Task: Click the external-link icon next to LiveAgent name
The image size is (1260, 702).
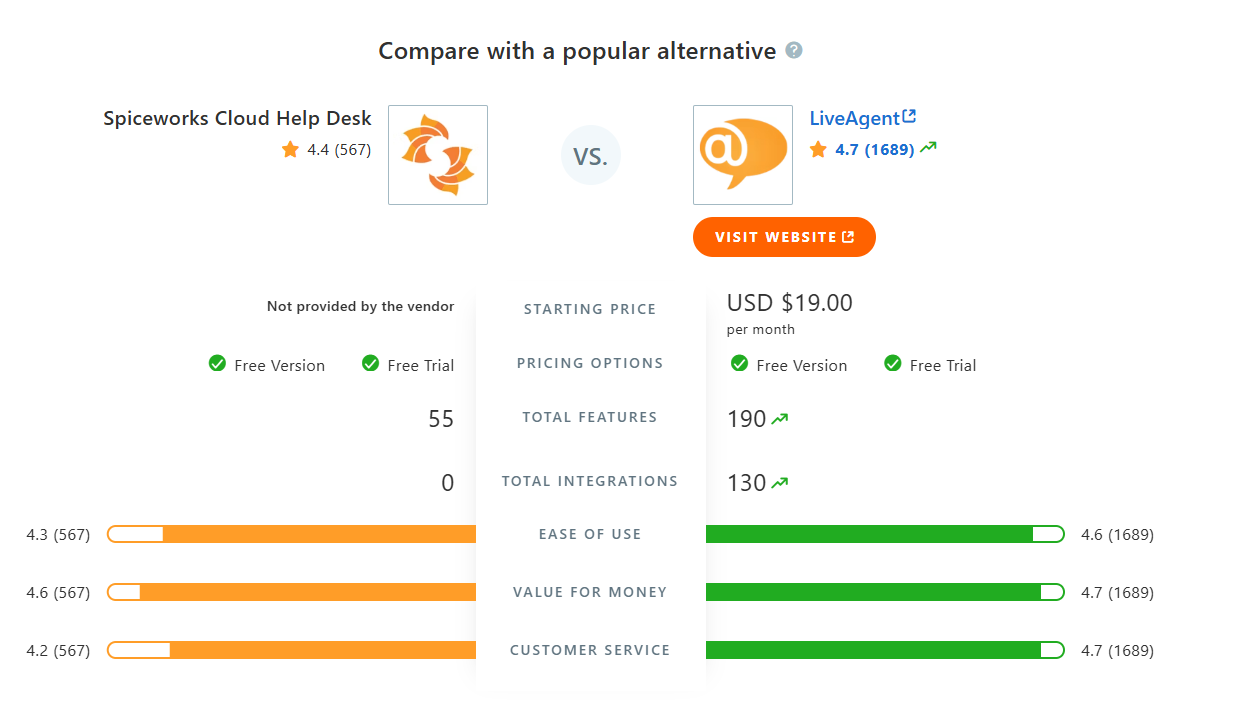Action: coord(909,115)
